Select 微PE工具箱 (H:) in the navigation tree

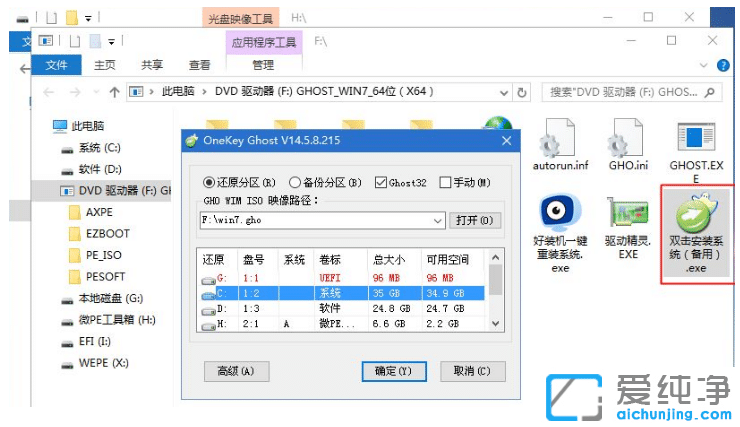(x=117, y=320)
